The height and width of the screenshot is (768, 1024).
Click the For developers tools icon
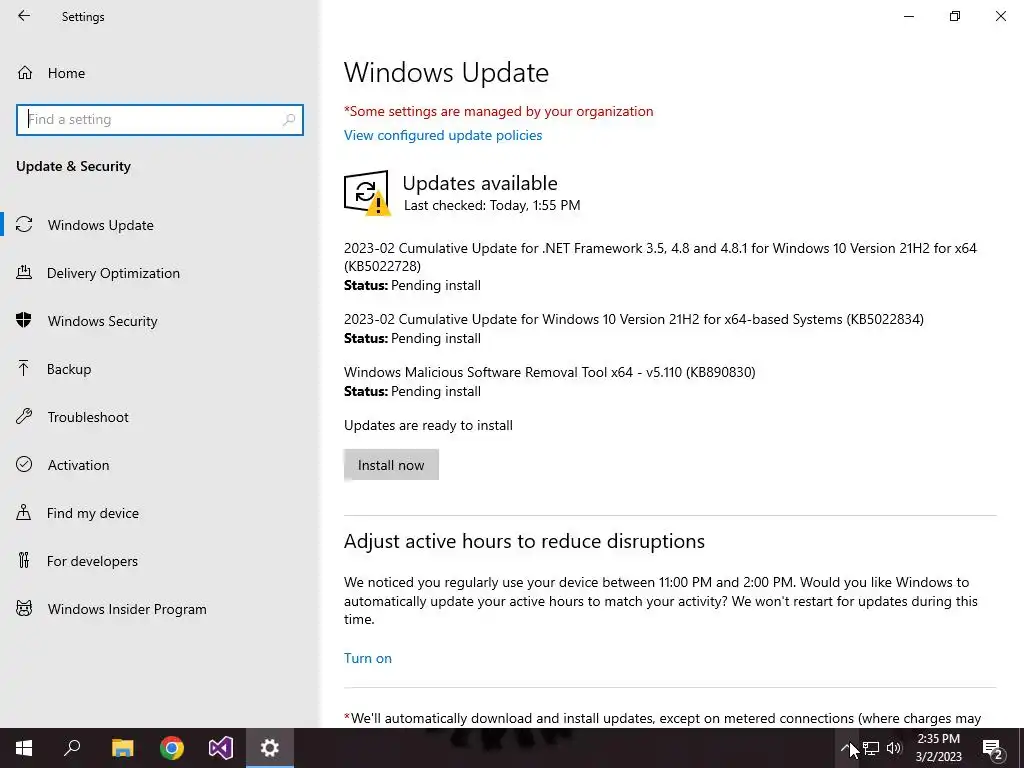click(24, 560)
